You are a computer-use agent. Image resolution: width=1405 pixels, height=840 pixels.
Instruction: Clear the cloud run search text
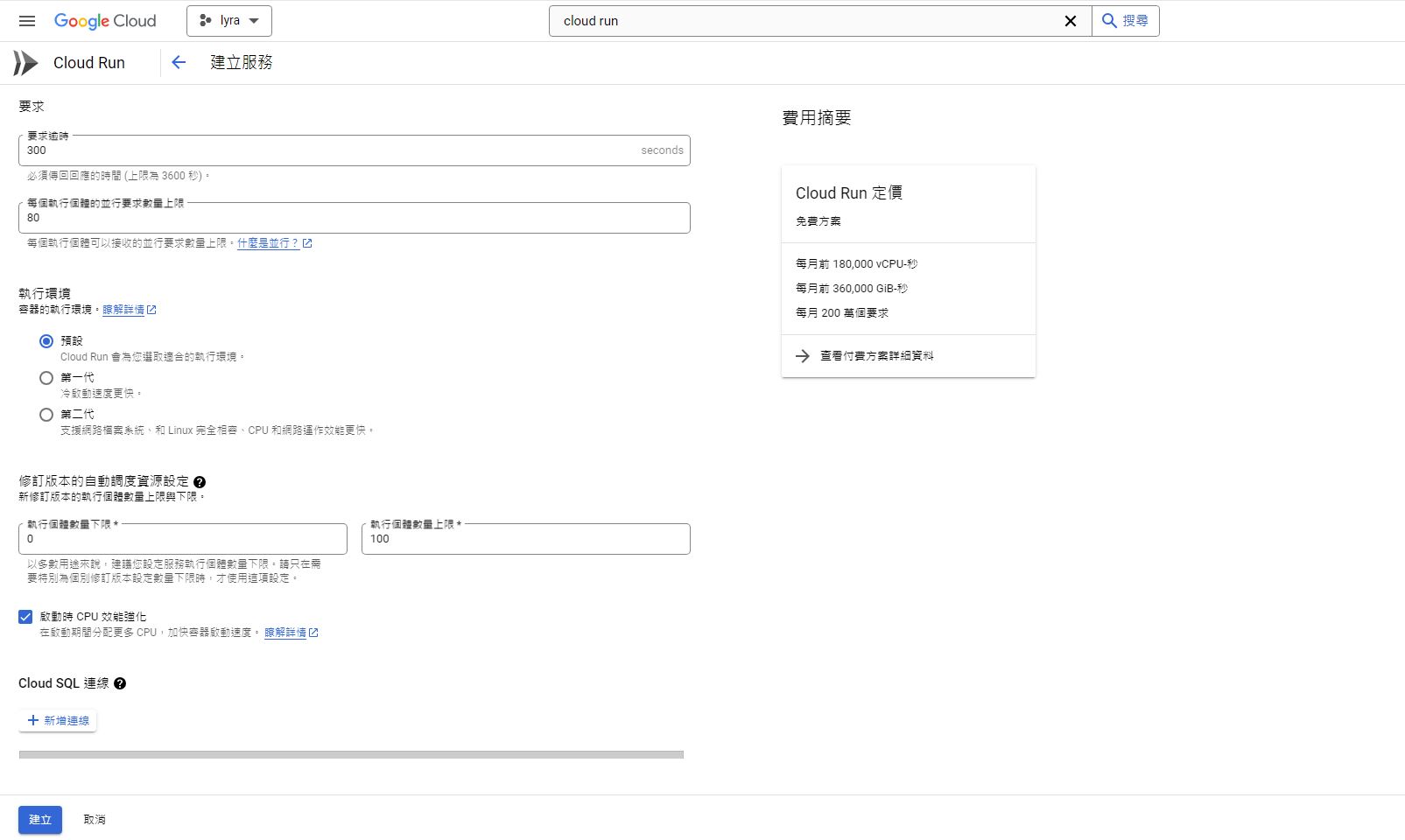(1070, 21)
